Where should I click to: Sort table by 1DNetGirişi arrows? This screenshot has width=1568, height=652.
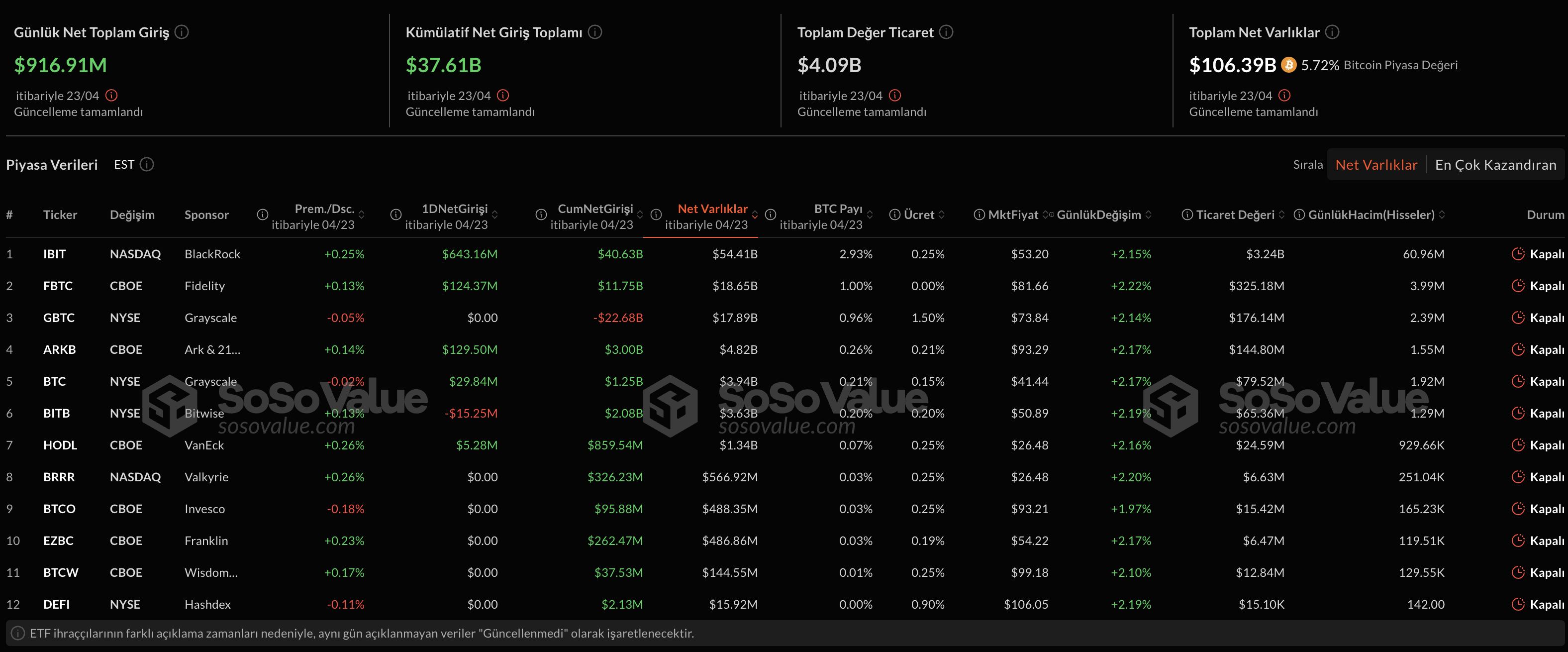click(495, 215)
